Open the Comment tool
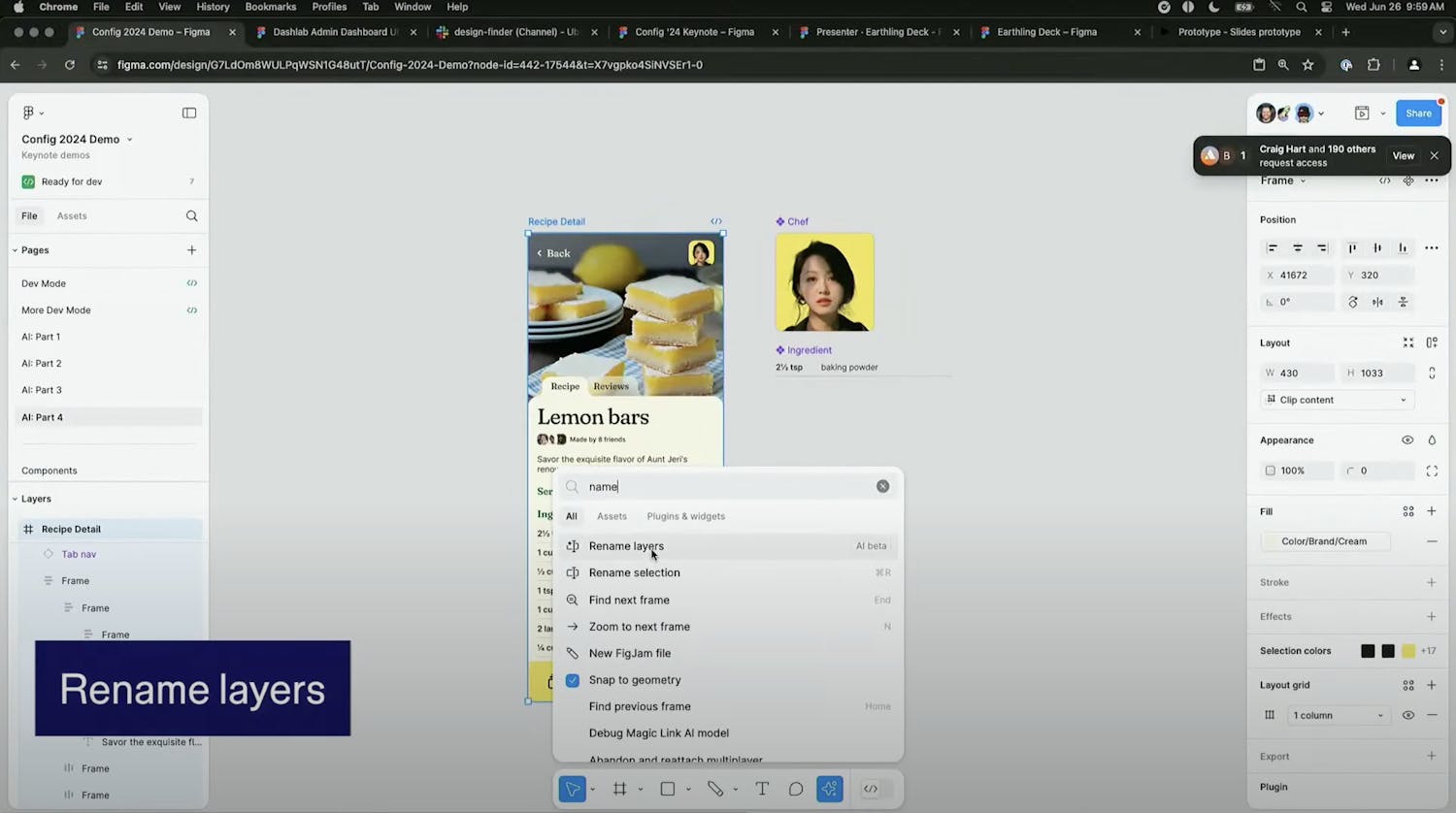Viewport: 1456px width, 813px height. tap(796, 789)
